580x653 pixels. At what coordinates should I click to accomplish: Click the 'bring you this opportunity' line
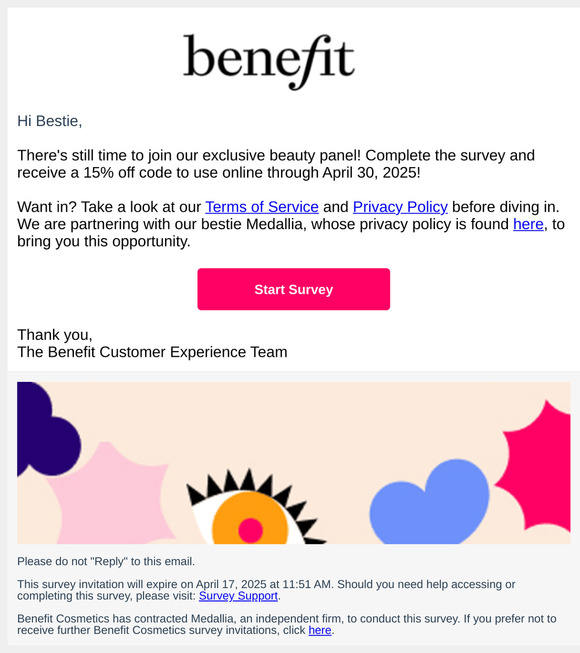click(x=104, y=242)
